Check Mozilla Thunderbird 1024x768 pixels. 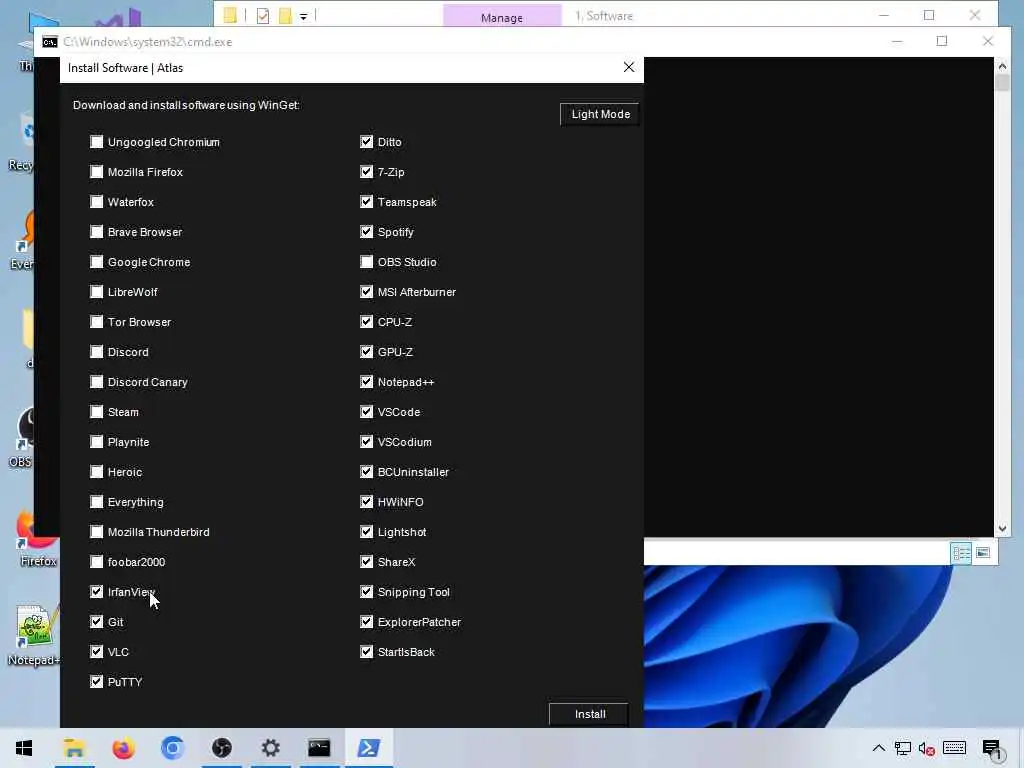point(97,532)
